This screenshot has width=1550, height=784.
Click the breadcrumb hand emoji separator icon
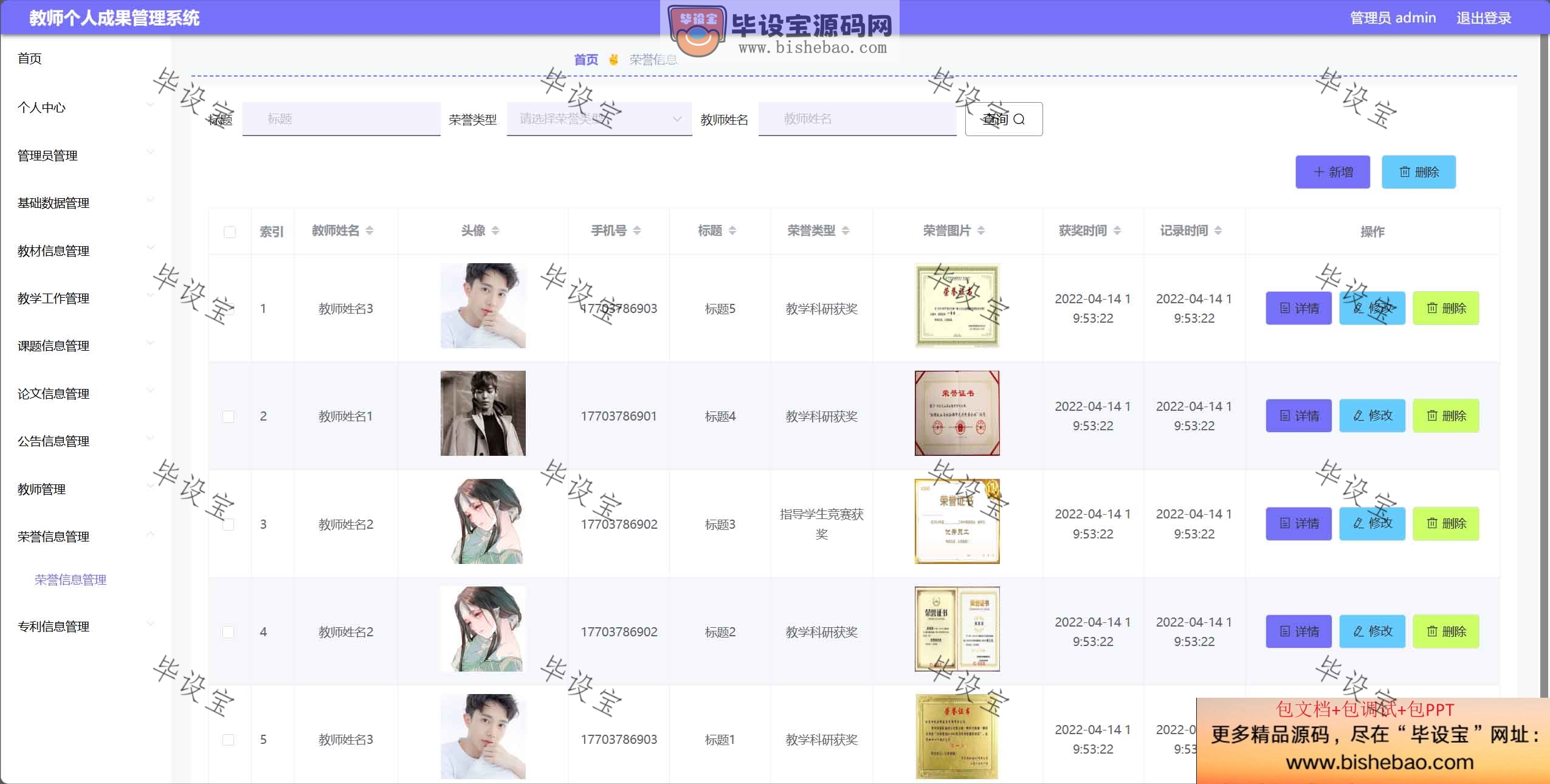[x=614, y=60]
